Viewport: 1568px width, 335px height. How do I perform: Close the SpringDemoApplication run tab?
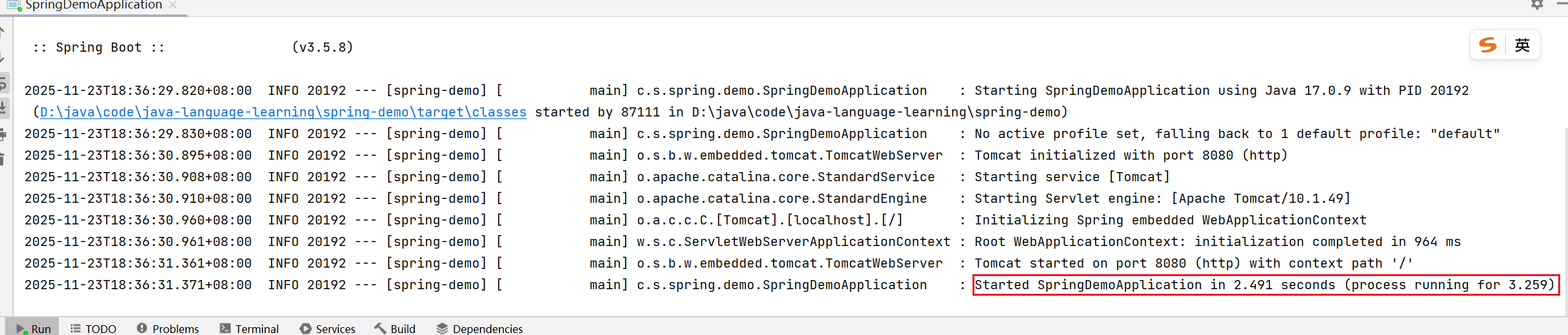(x=173, y=5)
